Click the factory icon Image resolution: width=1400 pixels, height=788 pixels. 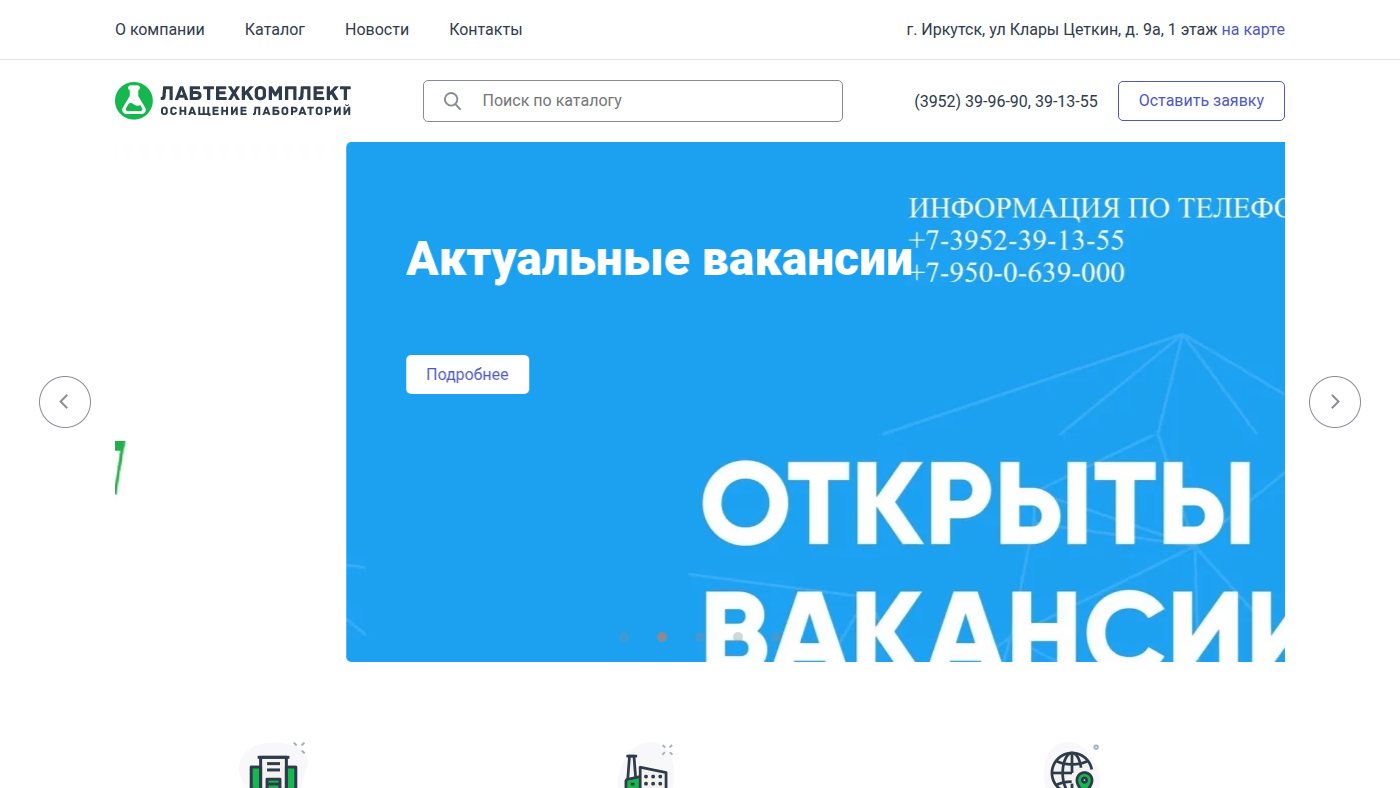(x=646, y=768)
